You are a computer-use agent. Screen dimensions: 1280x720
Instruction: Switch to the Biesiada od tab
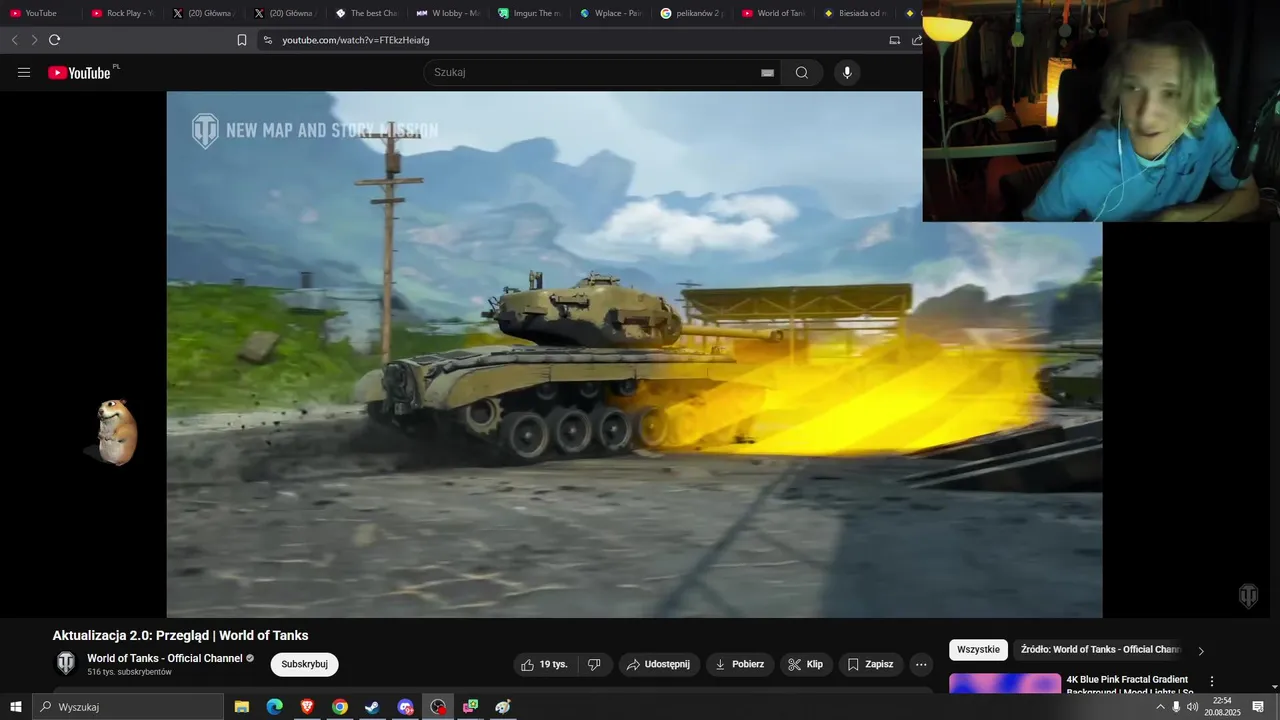click(x=855, y=13)
